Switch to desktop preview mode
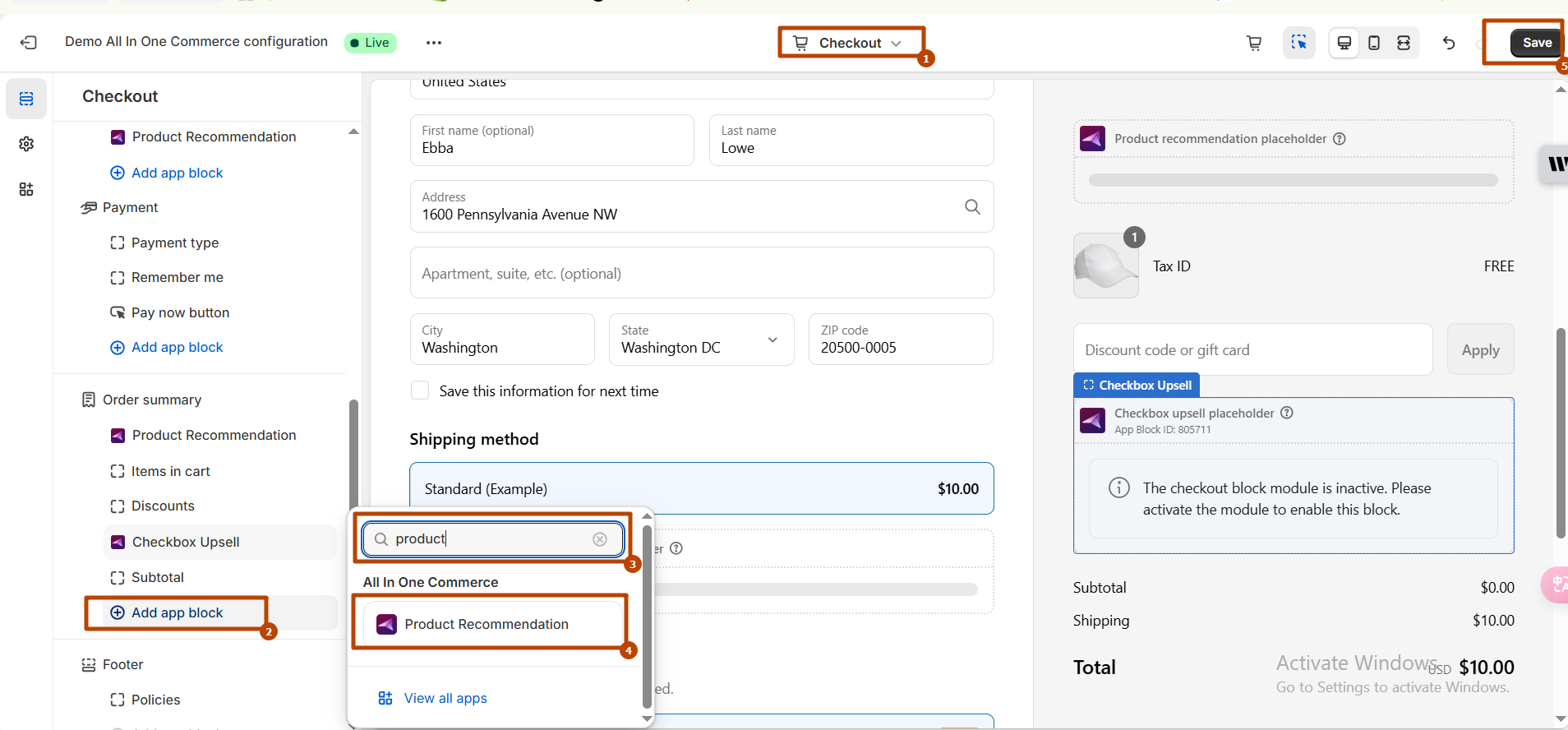 point(1344,43)
